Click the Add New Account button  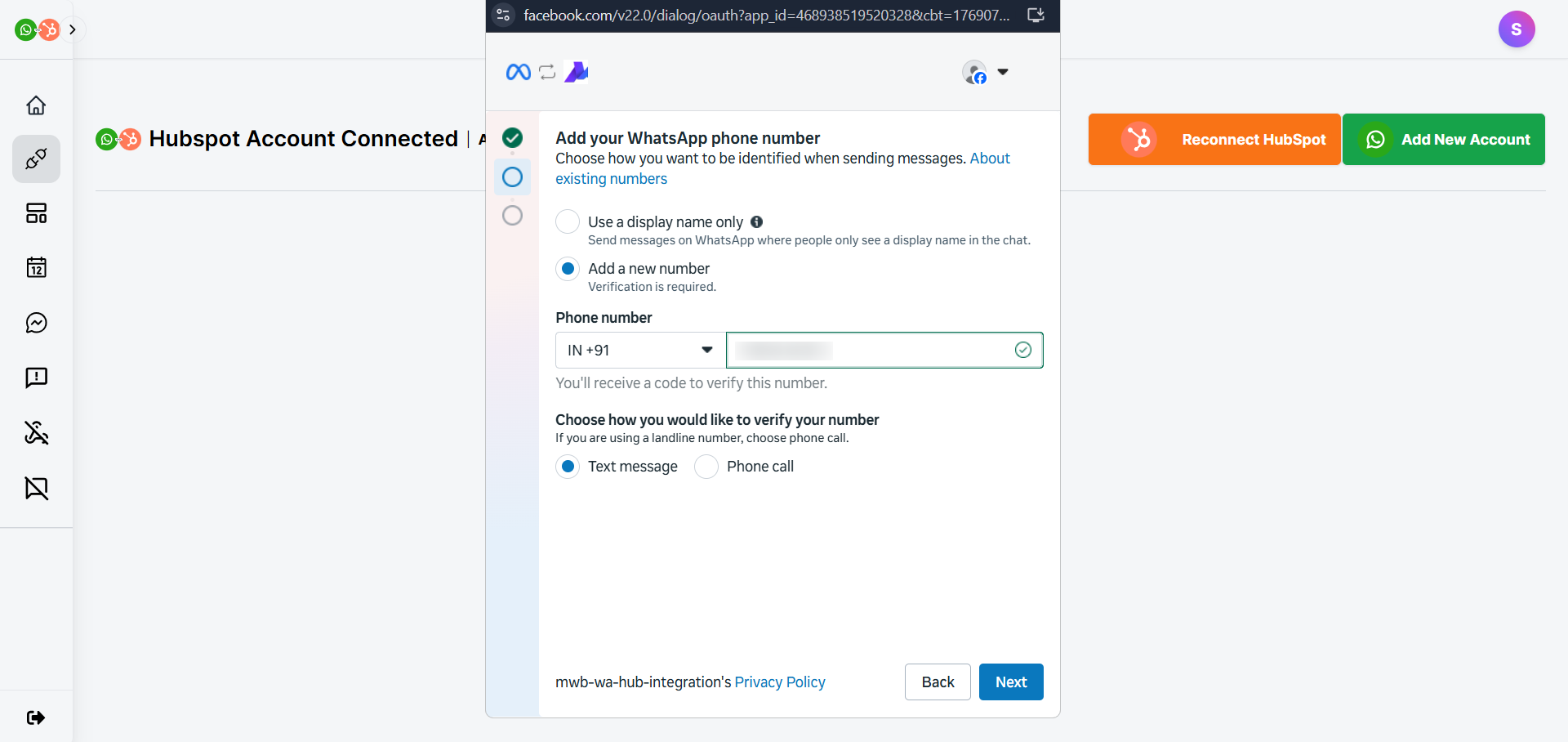pos(1443,140)
